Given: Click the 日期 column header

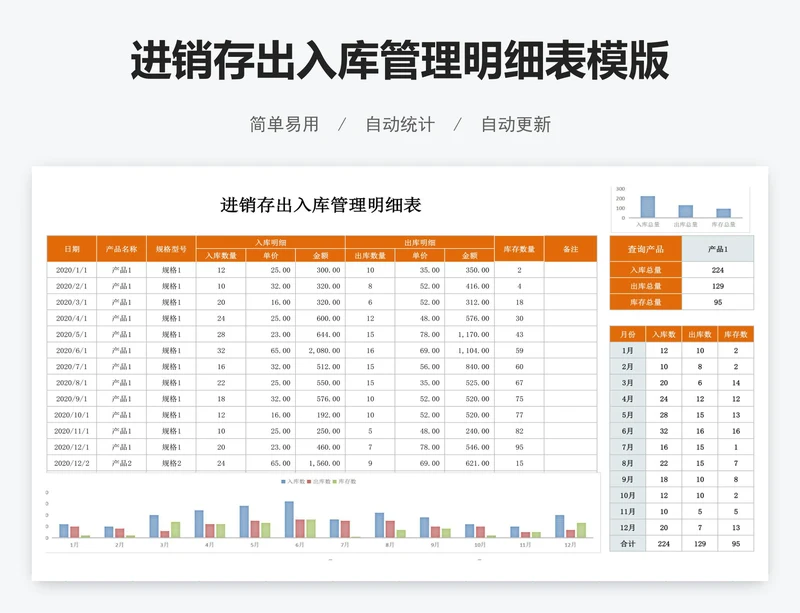Looking at the screenshot, I should pyautogui.click(x=72, y=249).
